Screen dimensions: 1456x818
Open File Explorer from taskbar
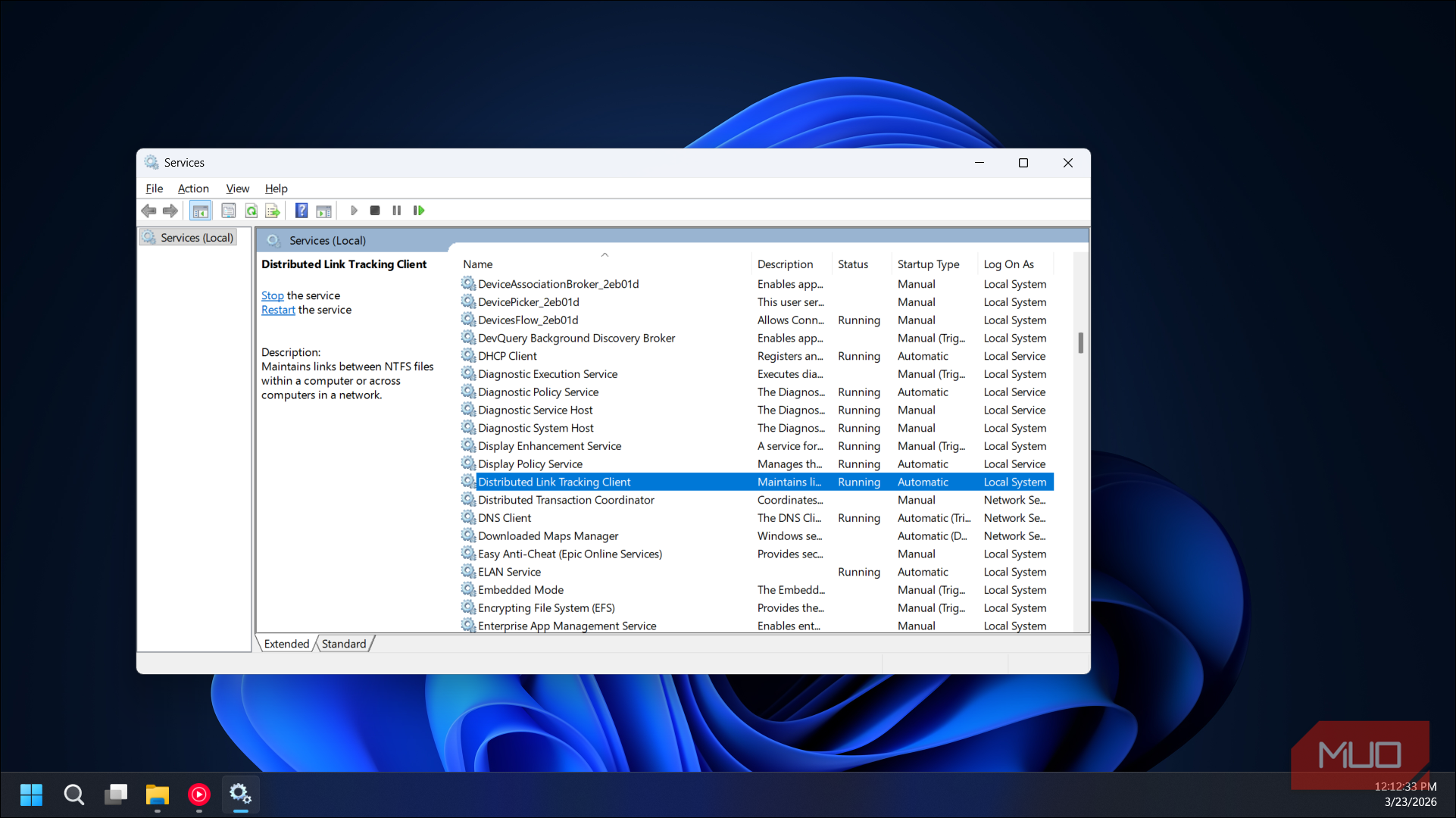point(158,795)
